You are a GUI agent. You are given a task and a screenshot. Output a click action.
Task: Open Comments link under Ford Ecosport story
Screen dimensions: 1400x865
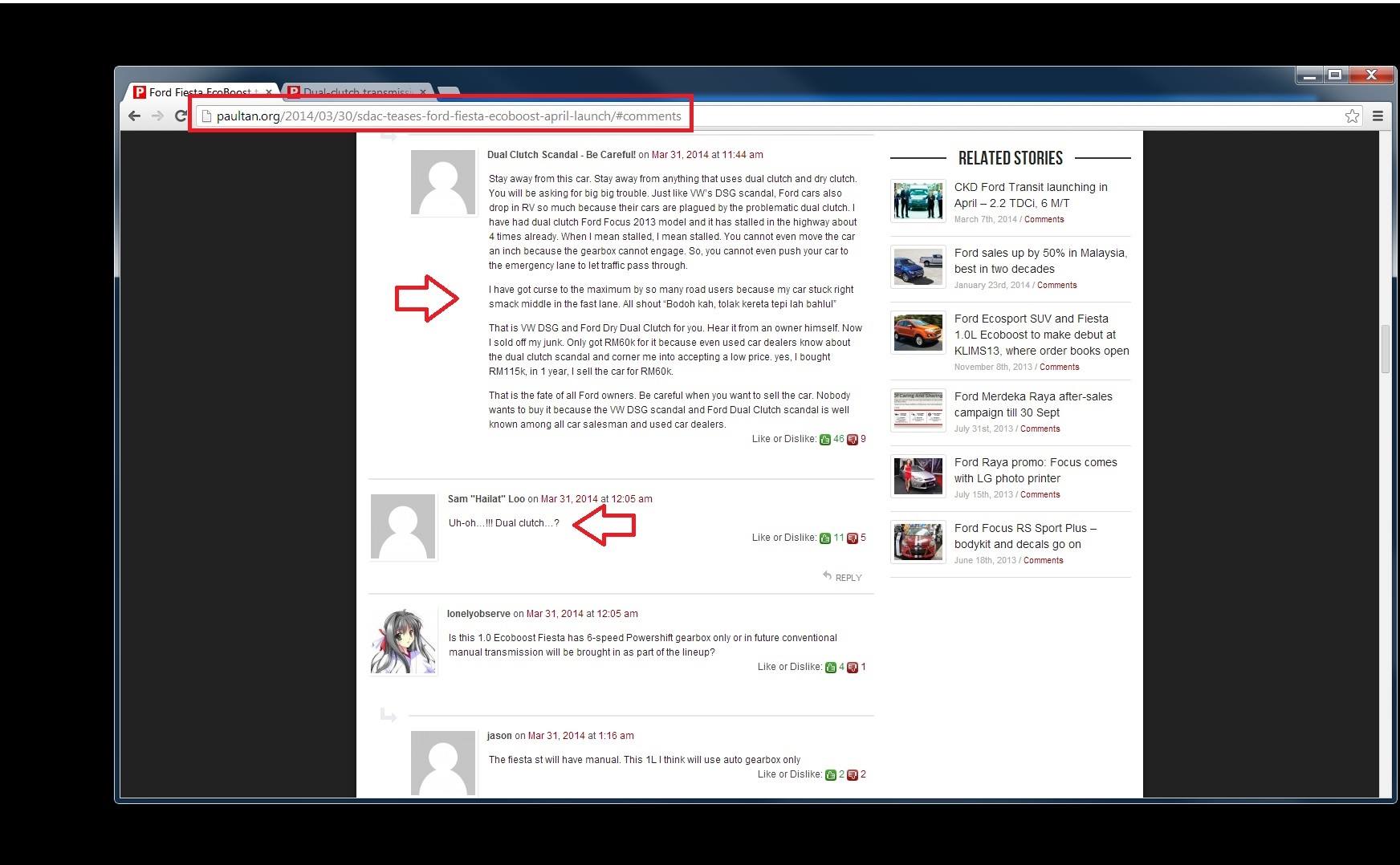(x=1059, y=368)
